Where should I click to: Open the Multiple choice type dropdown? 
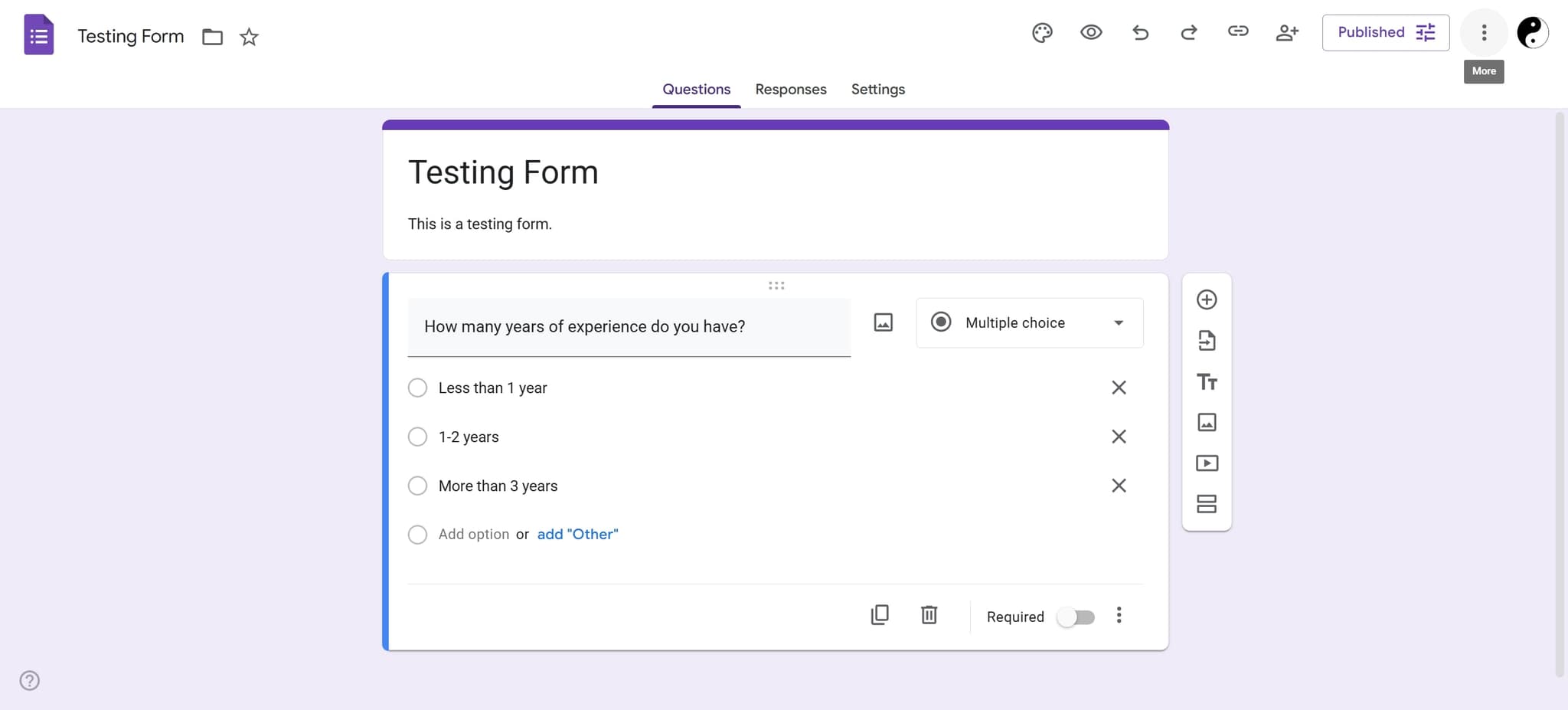pos(1029,323)
